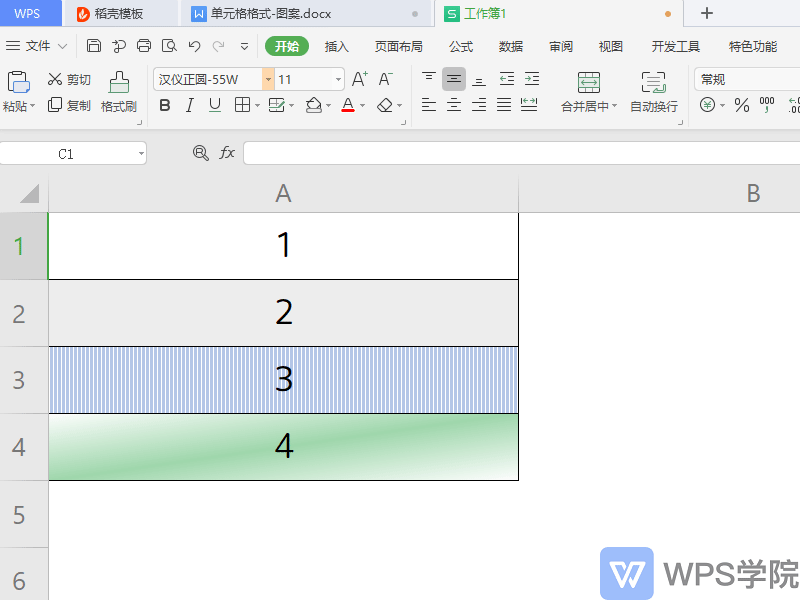
Task: Center text horizontally
Action: [x=454, y=105]
